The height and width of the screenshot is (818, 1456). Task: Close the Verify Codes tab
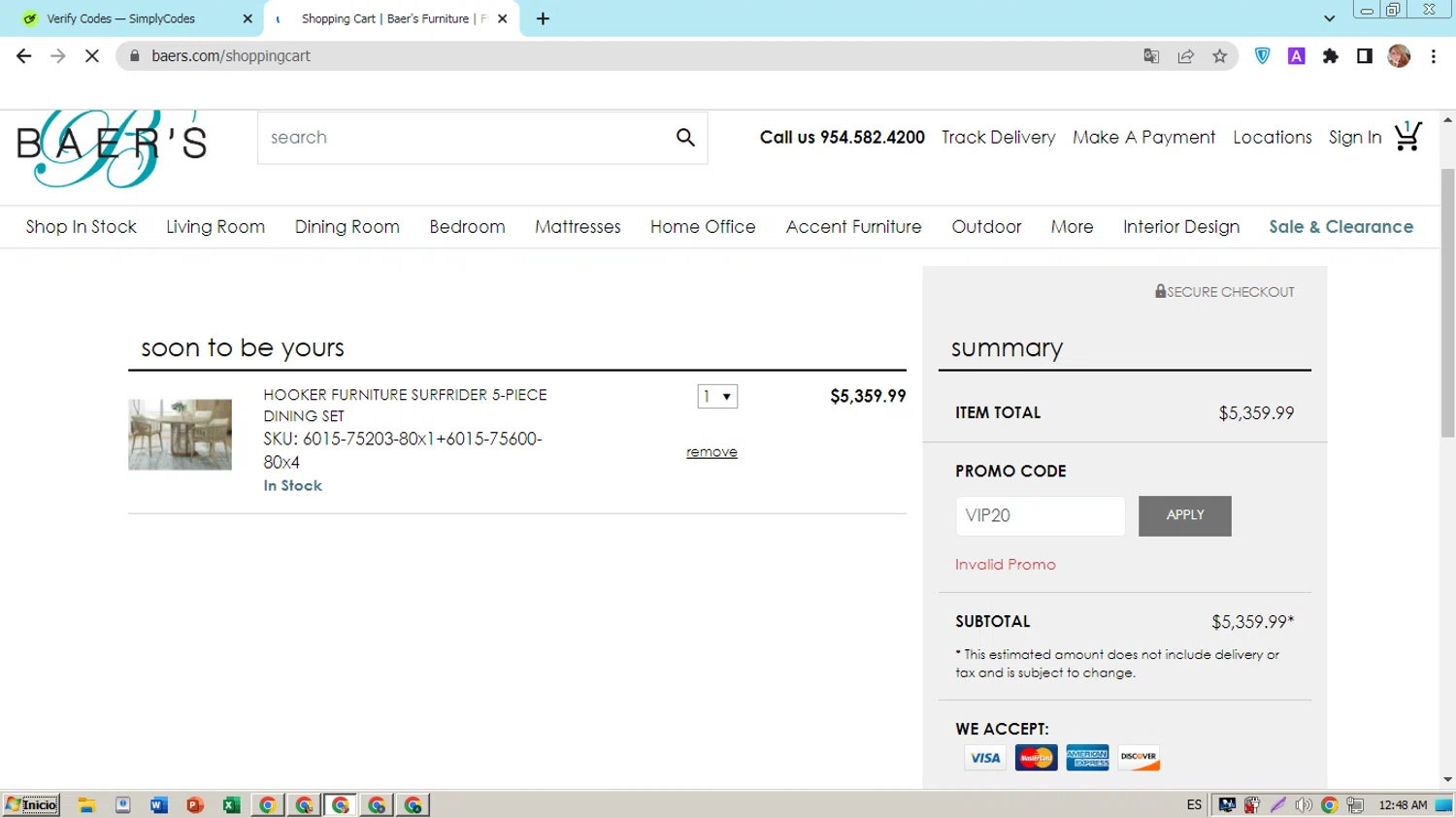[x=248, y=18]
